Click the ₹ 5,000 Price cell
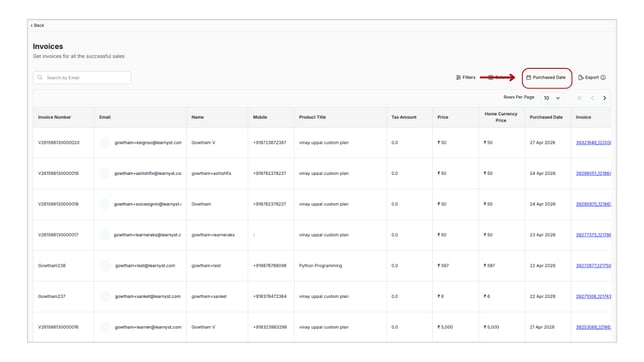This screenshot has width=644, height=362. [445, 327]
